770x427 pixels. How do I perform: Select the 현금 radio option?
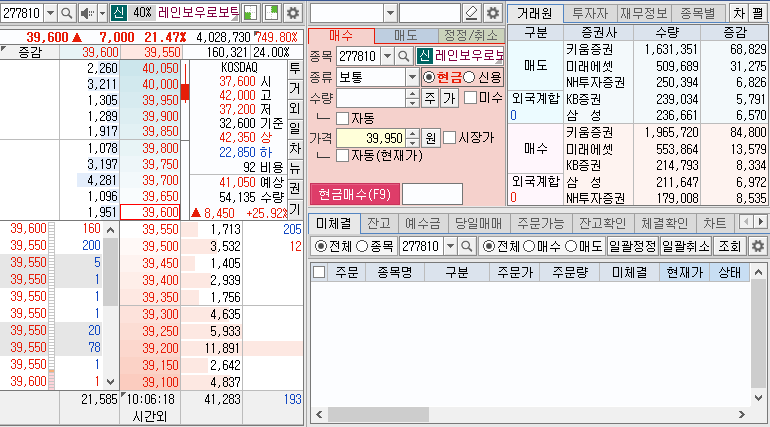429,77
